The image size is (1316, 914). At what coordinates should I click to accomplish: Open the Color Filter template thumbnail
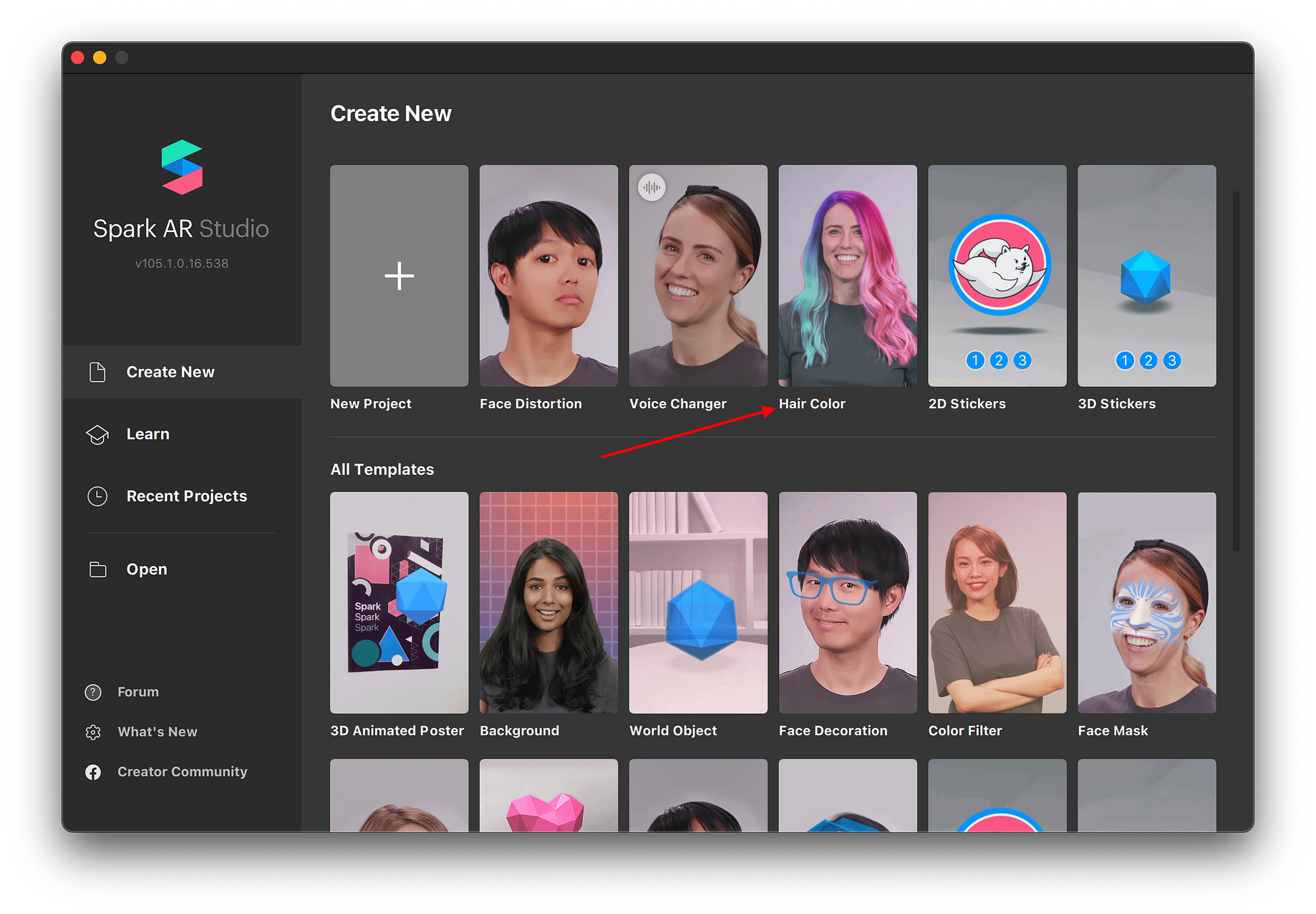(x=997, y=602)
